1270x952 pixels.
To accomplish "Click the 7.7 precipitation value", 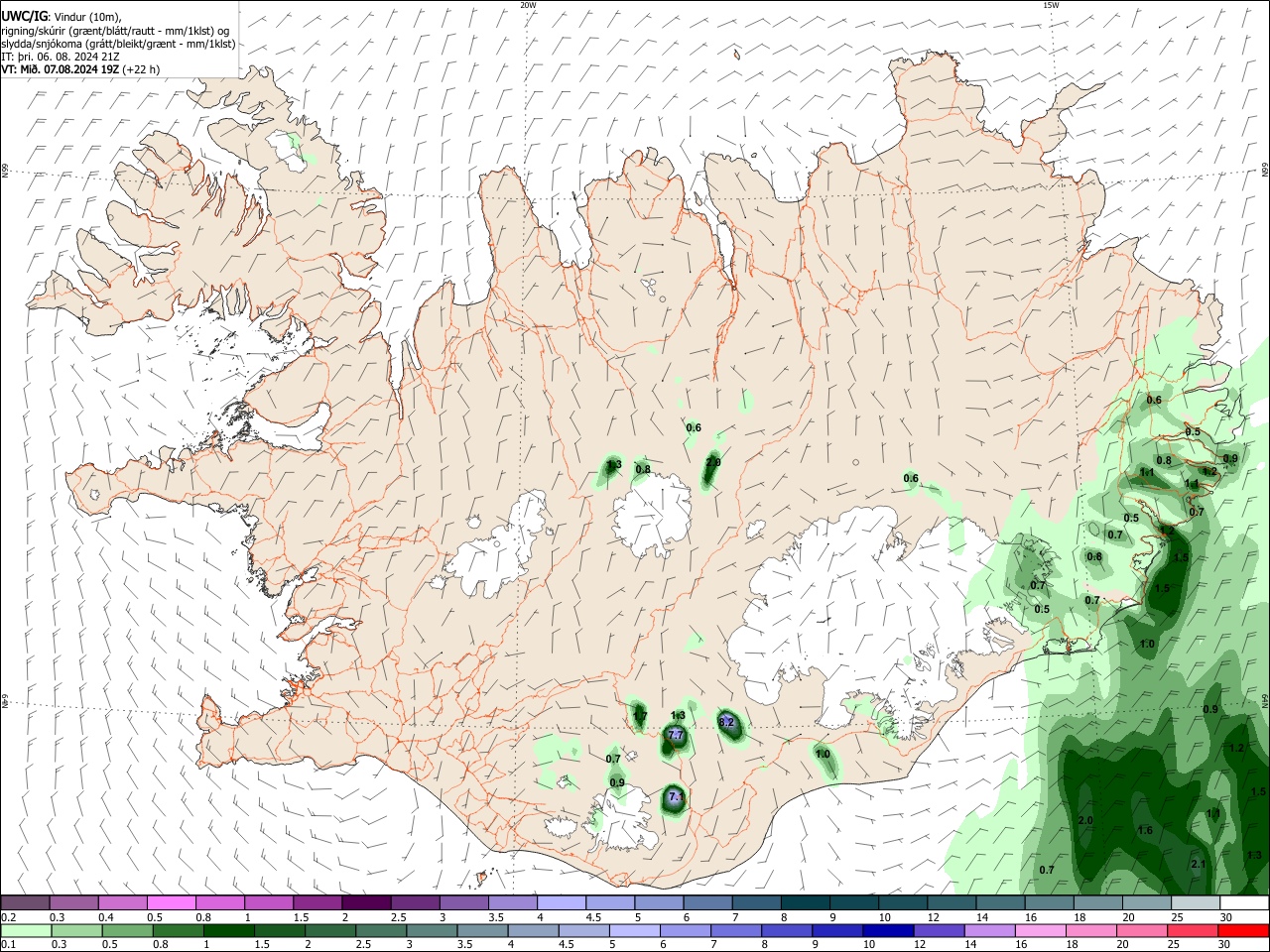I will pos(676,735).
